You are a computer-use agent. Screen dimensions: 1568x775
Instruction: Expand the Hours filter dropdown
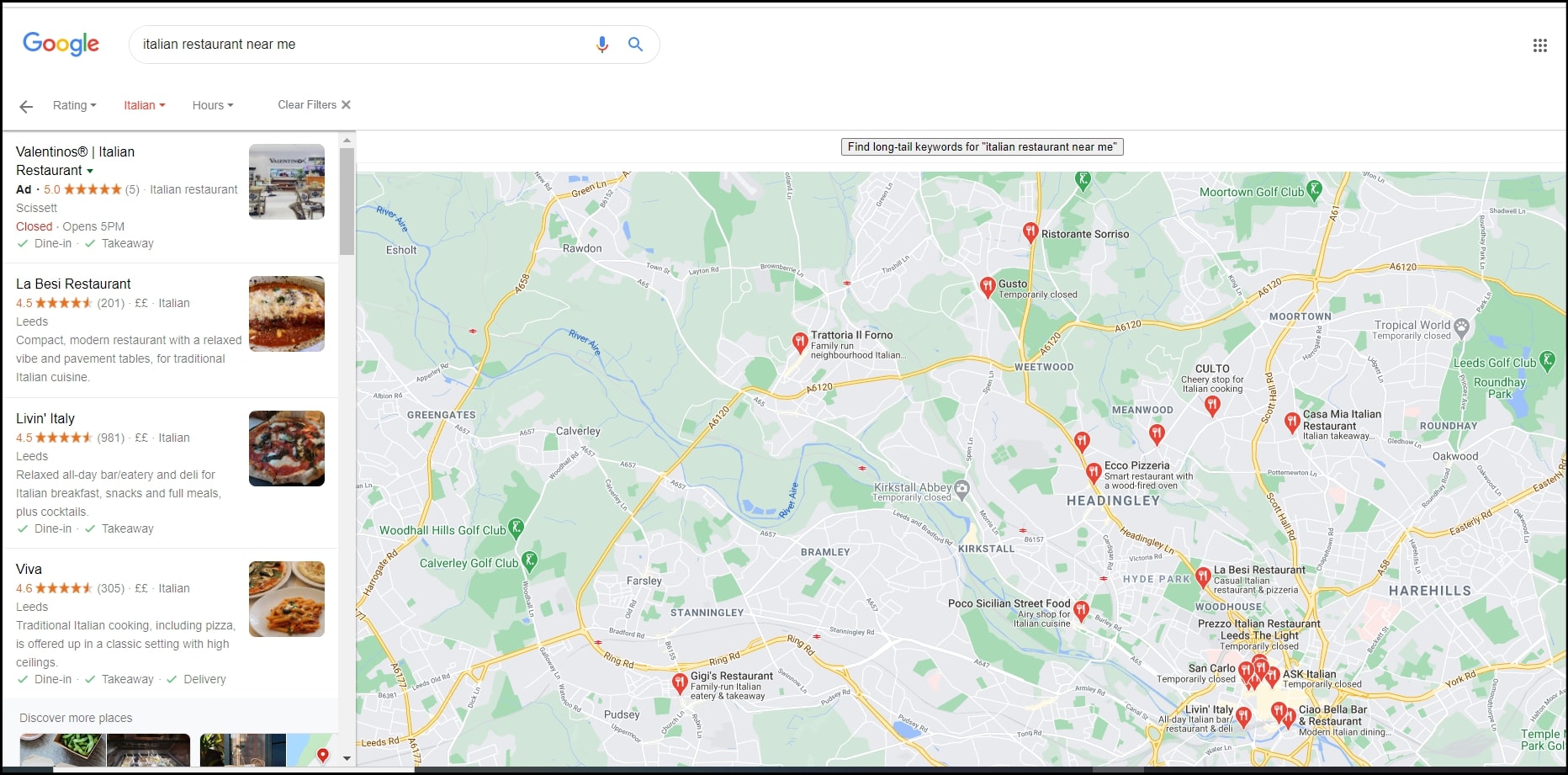212,105
